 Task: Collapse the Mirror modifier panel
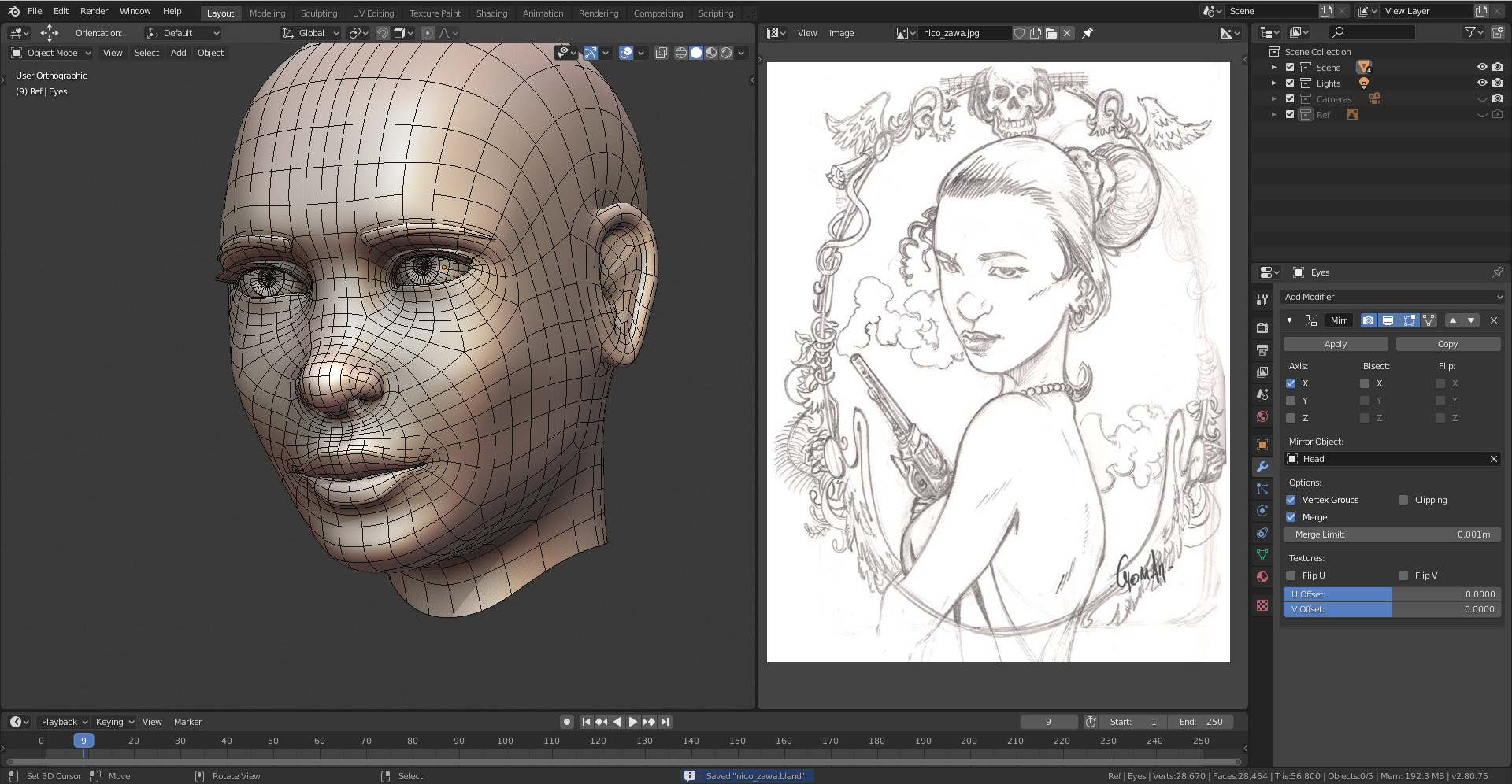pos(1289,320)
